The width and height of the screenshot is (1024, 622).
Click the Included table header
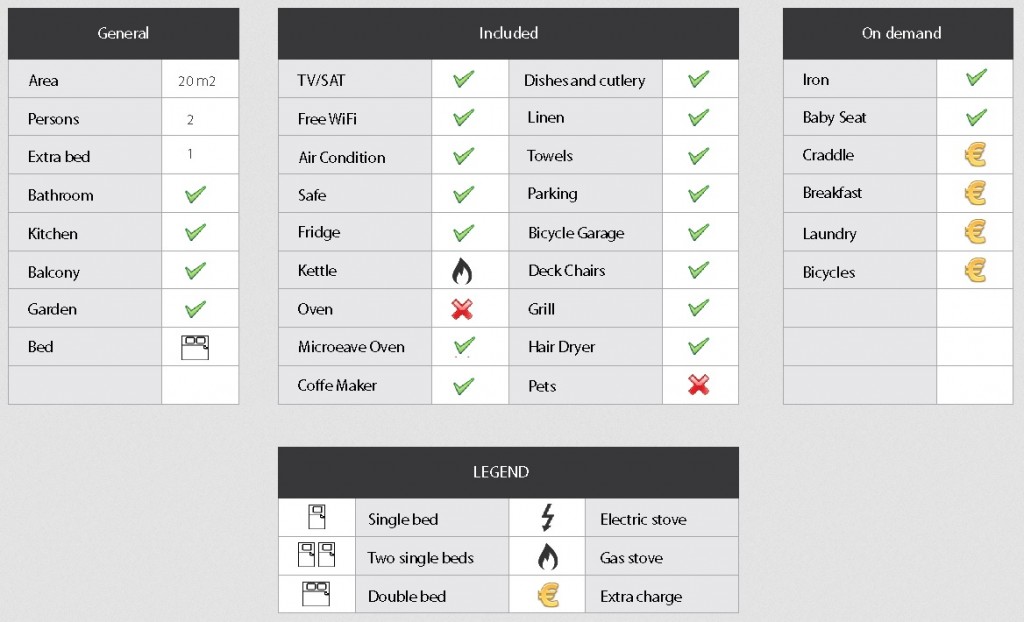tap(508, 33)
